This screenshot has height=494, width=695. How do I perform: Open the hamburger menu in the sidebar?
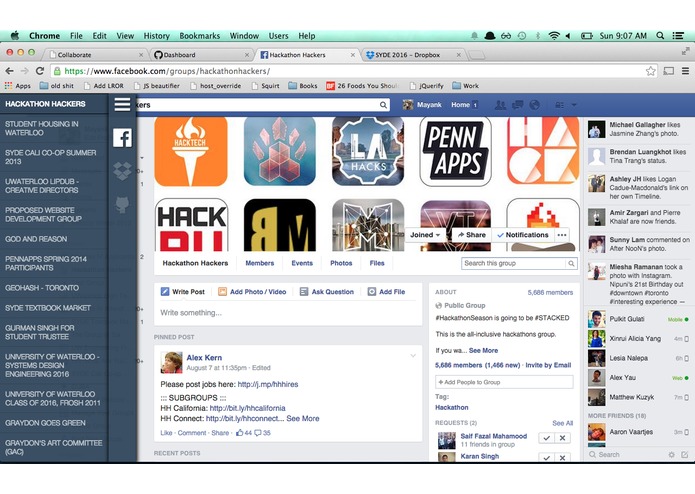[122, 105]
